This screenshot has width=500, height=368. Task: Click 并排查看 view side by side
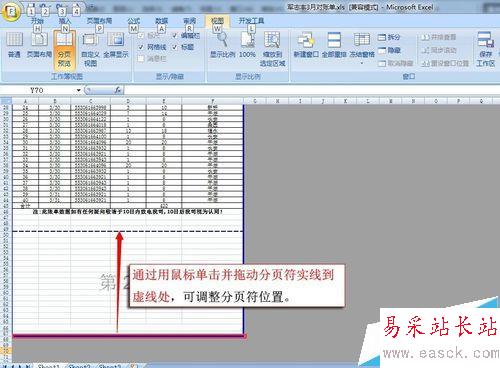click(439, 37)
